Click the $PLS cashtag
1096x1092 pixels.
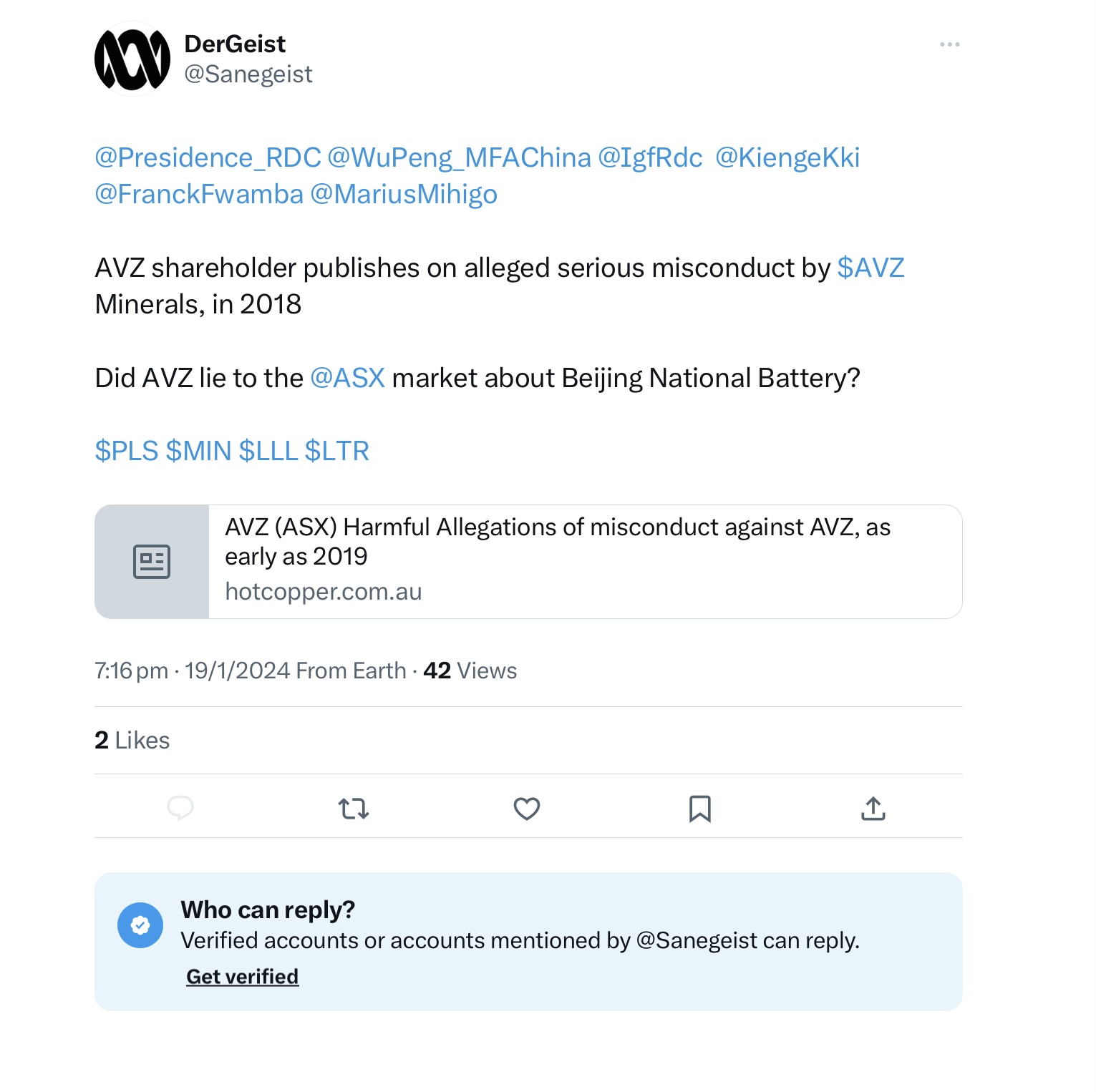click(127, 451)
